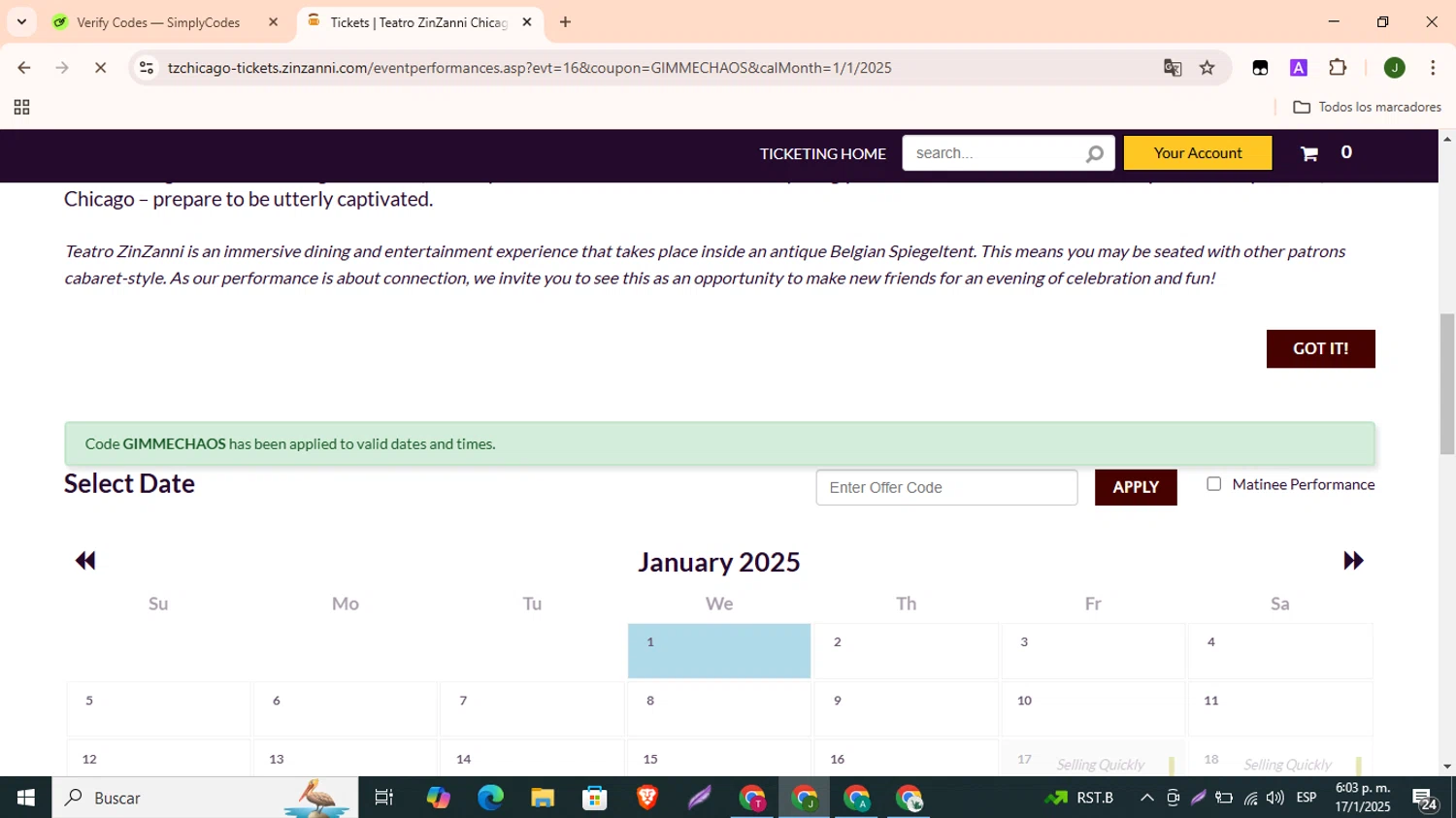The image size is (1456, 818).
Task: Show hidden system tray icons
Action: [1146, 798]
